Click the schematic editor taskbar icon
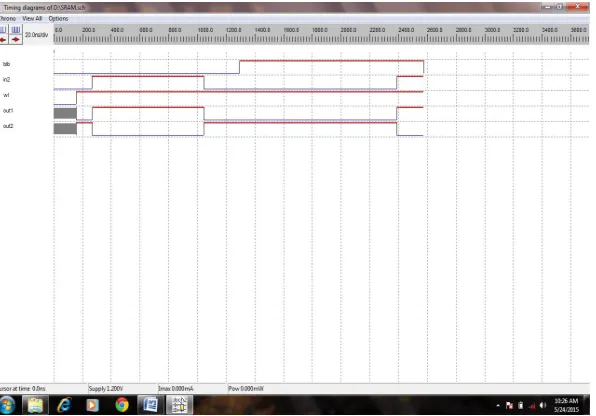 [x=179, y=405]
